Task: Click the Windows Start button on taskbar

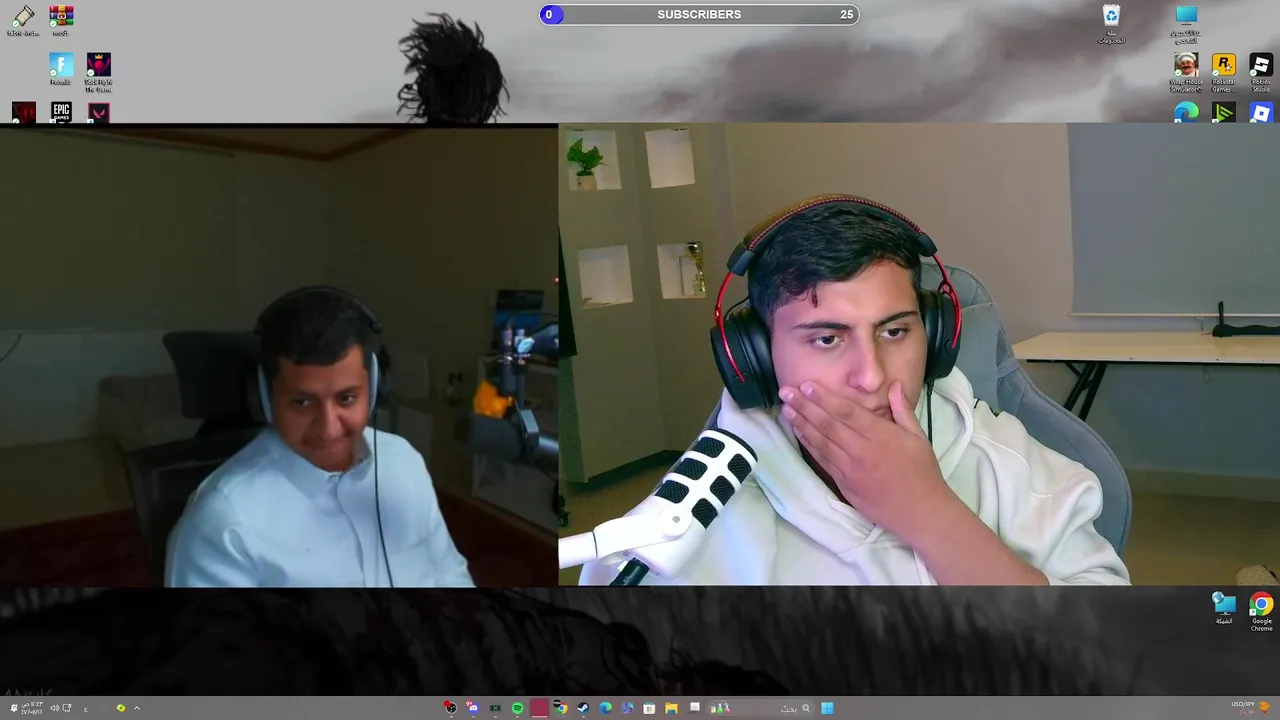Action: [x=827, y=708]
